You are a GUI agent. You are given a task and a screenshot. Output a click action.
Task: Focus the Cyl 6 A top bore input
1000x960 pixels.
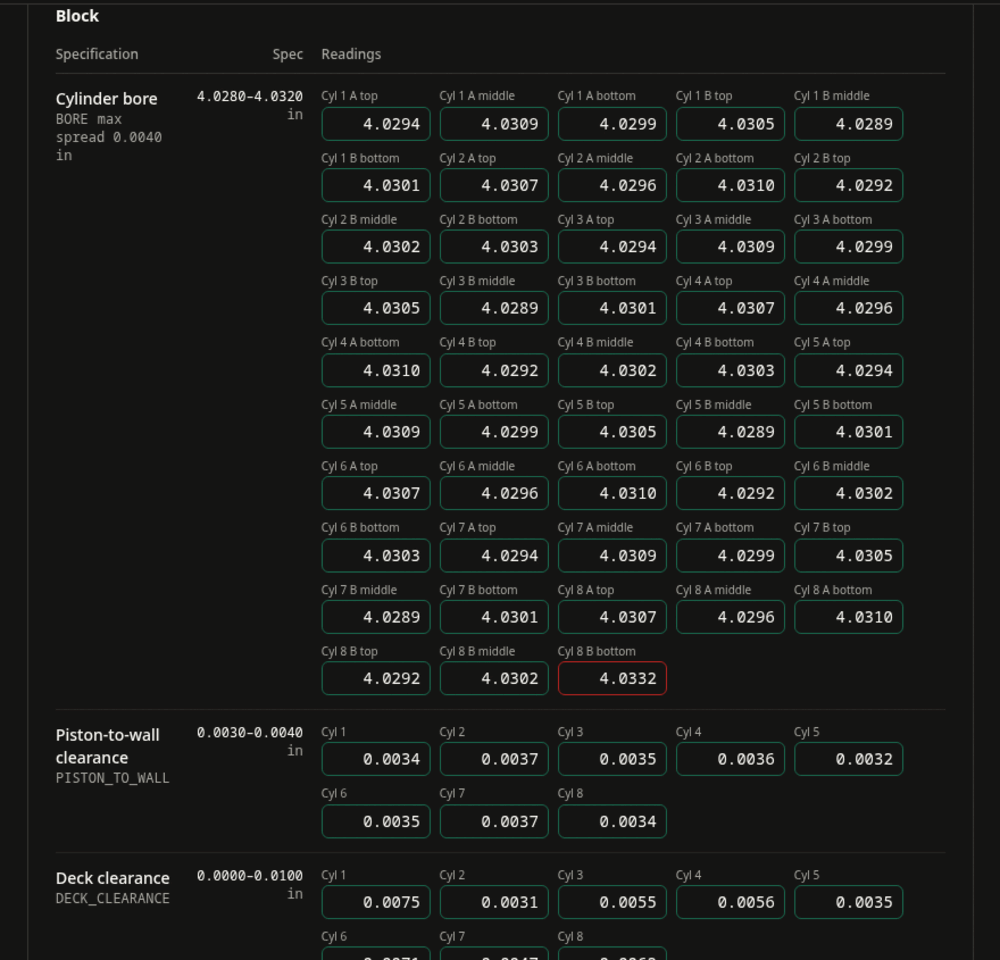tap(376, 493)
